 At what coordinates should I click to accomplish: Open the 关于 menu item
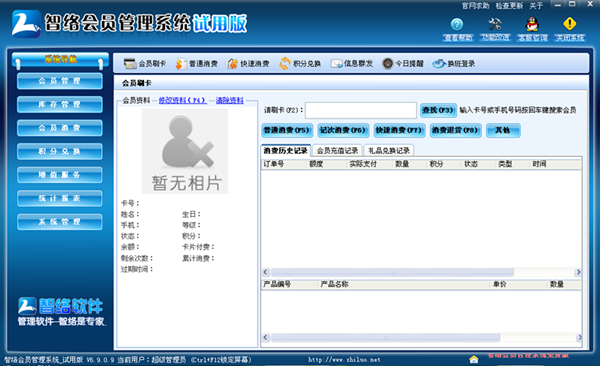point(536,5)
